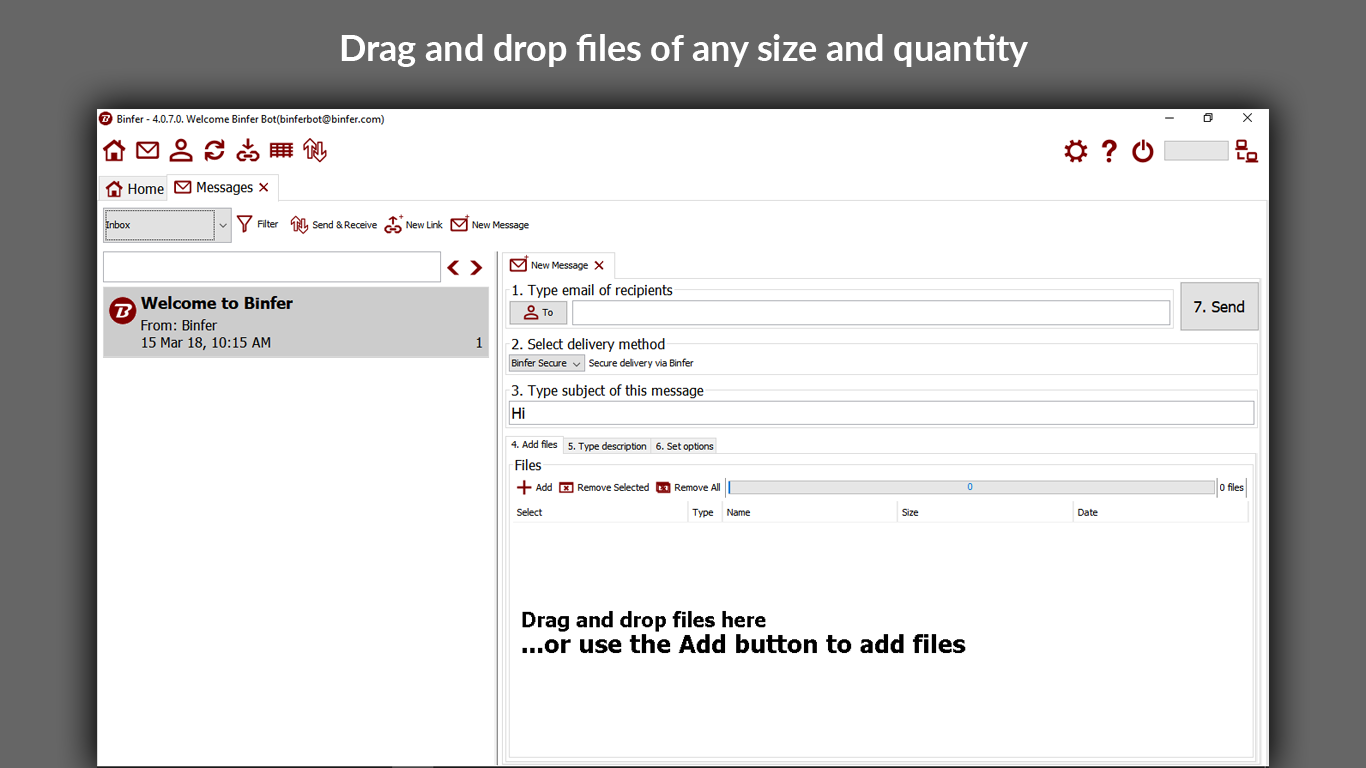
Task: Open the Contacts person icon in the toolbar
Action: pos(181,151)
